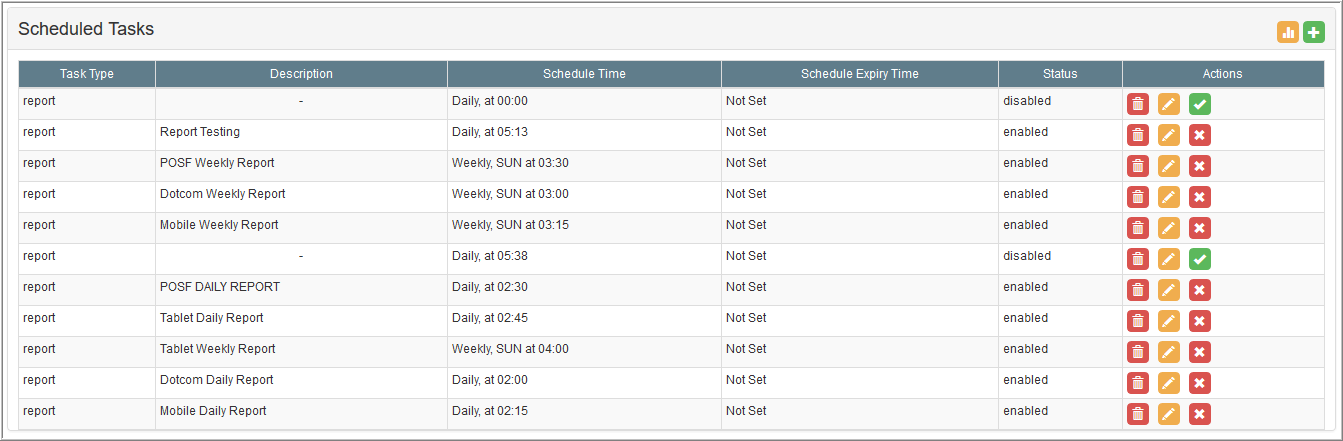Edit the Tablet Daily Report task
The width and height of the screenshot is (1343, 441).
tap(1169, 321)
